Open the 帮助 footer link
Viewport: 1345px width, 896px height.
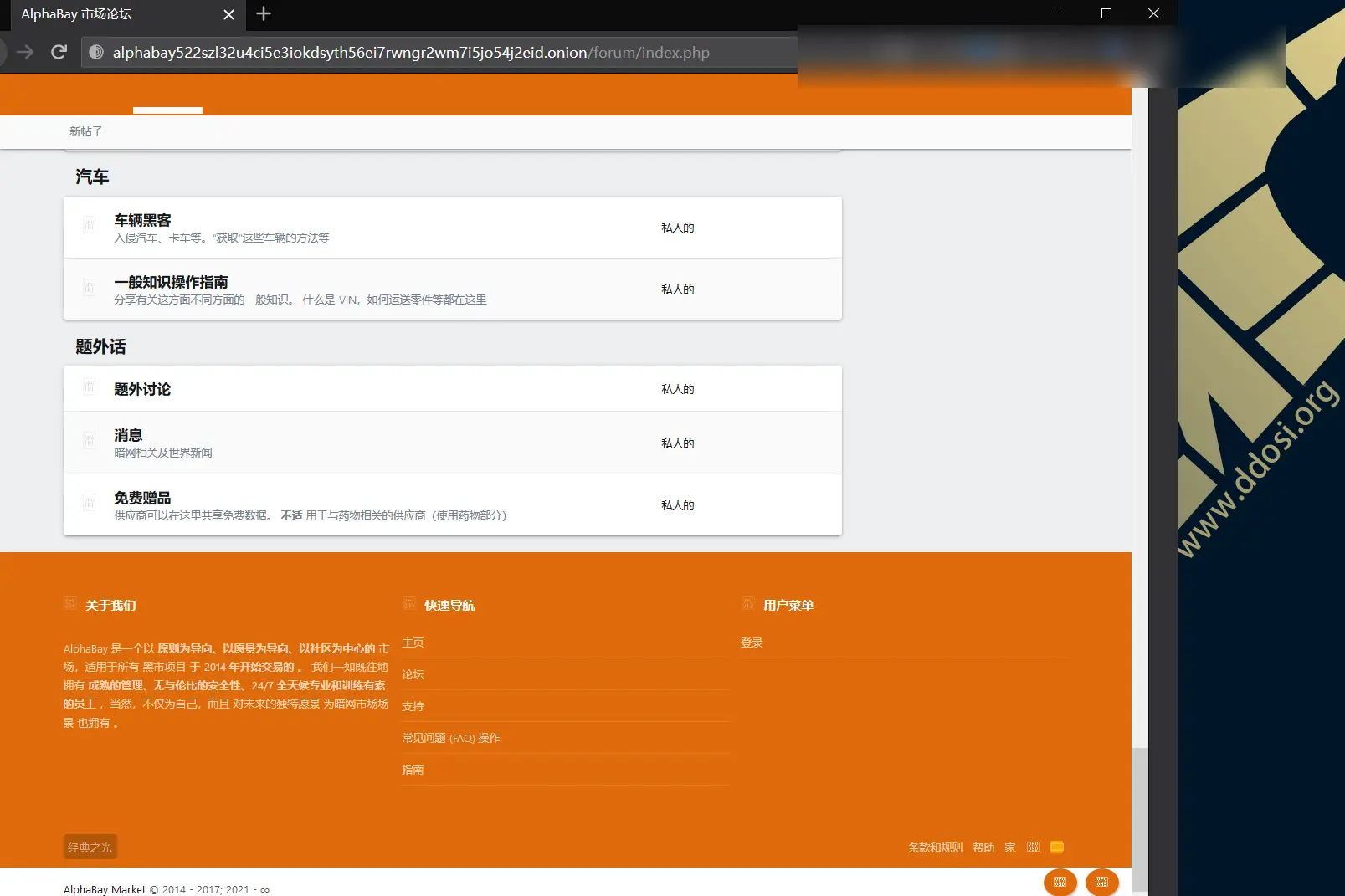pyautogui.click(x=983, y=847)
